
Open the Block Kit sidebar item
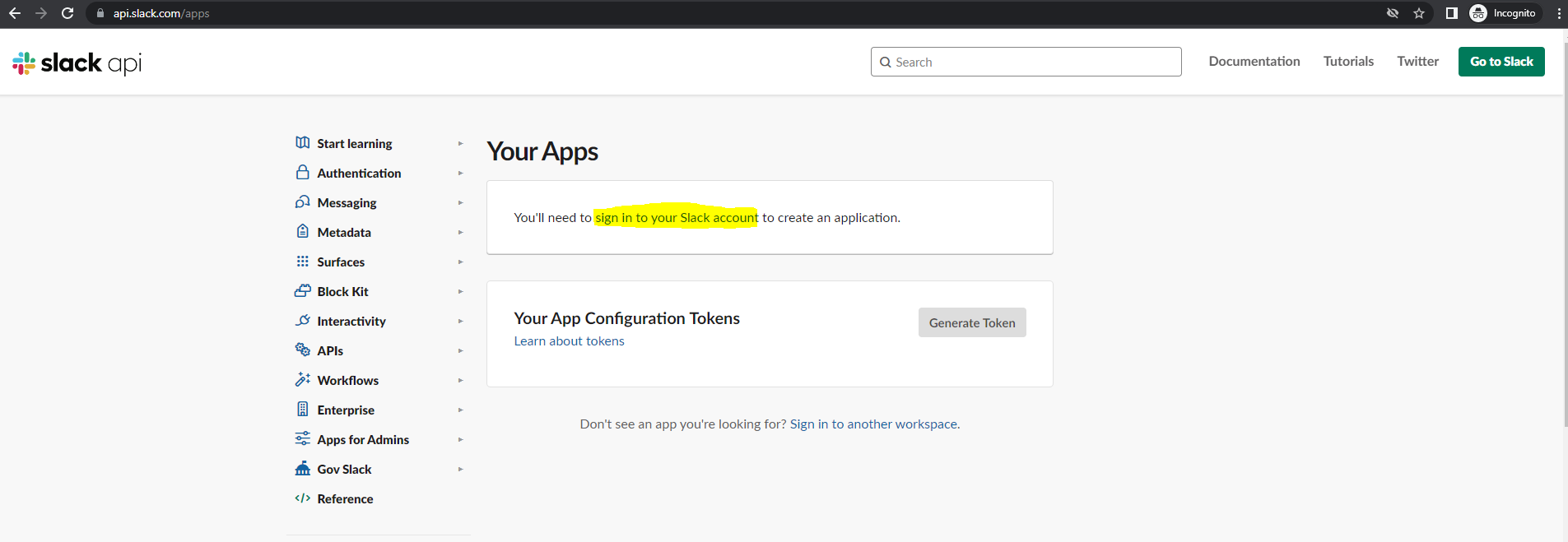click(x=342, y=291)
